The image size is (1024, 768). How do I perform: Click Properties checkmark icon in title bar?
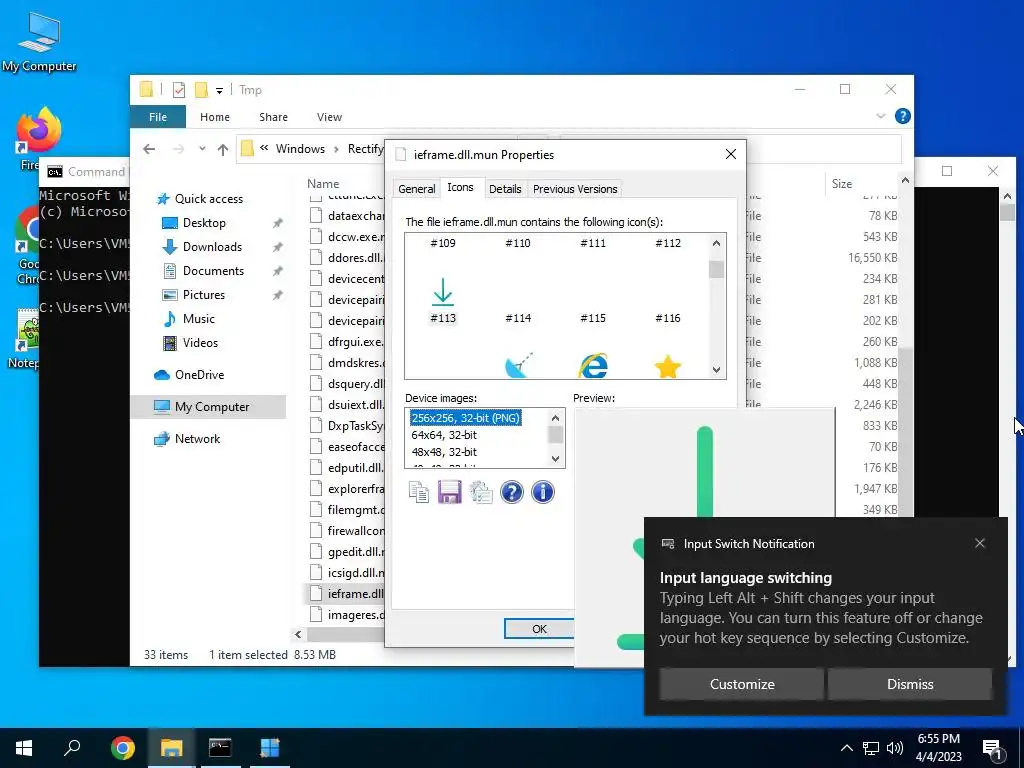[x=178, y=90]
